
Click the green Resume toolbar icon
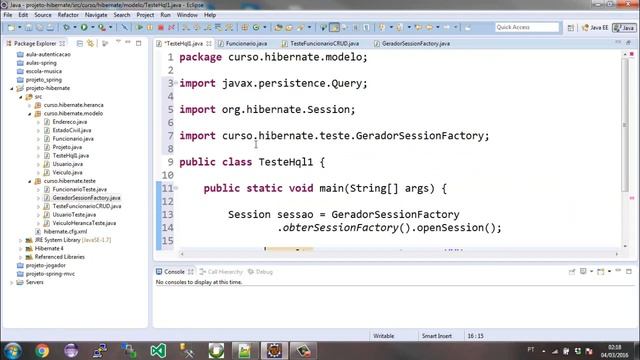140,27
